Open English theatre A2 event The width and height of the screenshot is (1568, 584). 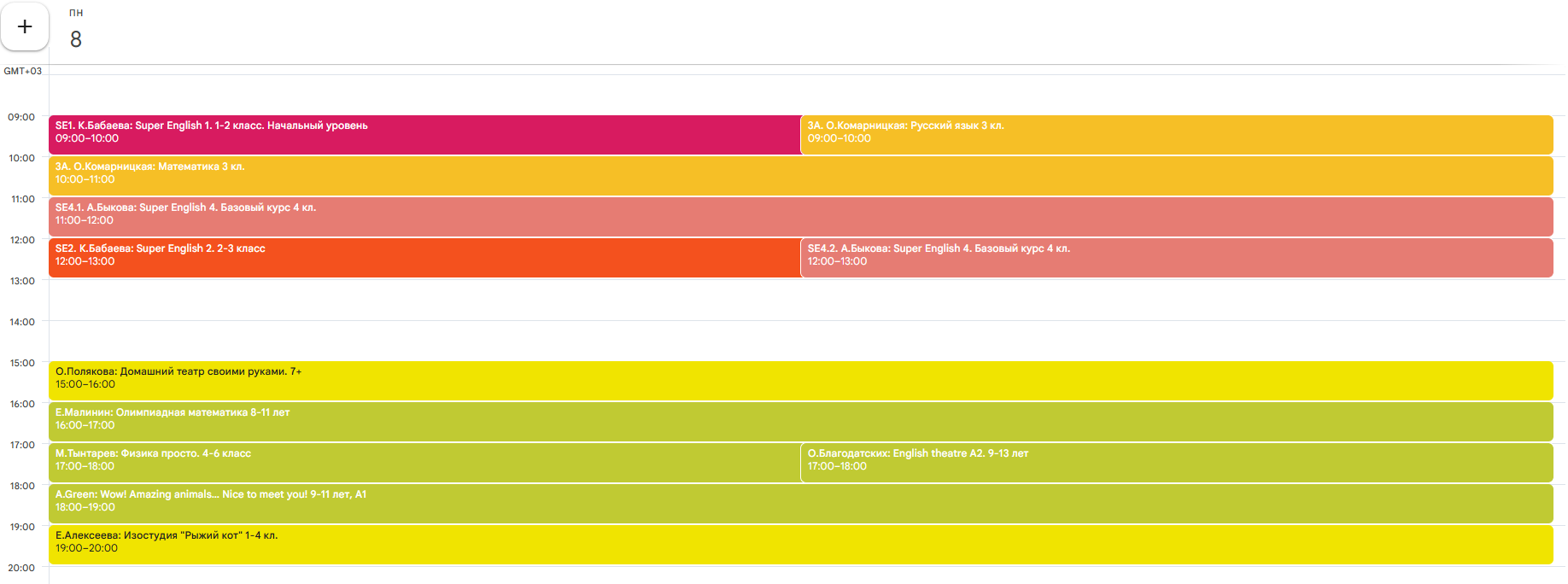click(x=1176, y=462)
